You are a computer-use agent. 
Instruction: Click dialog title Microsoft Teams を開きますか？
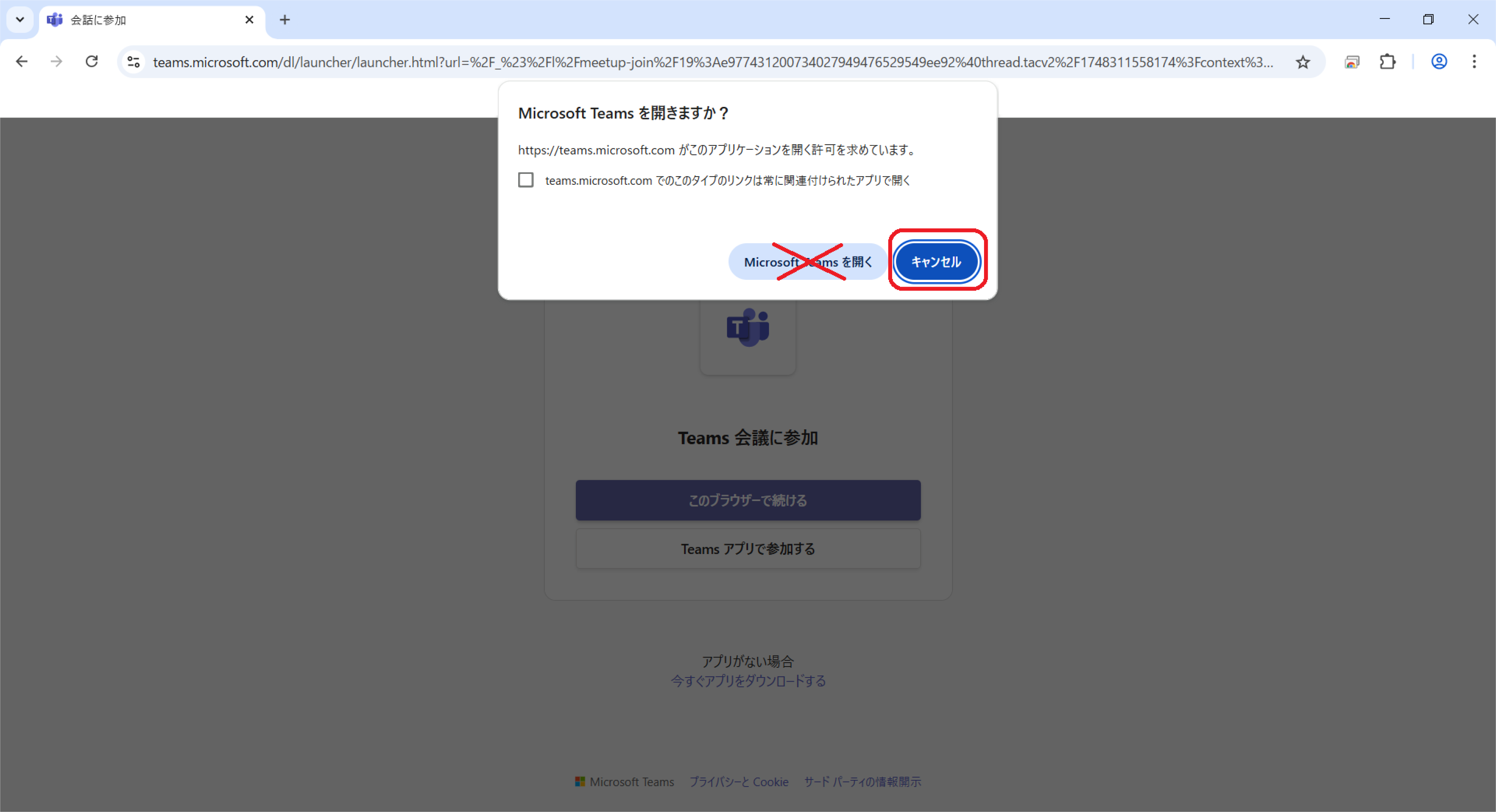(624, 113)
